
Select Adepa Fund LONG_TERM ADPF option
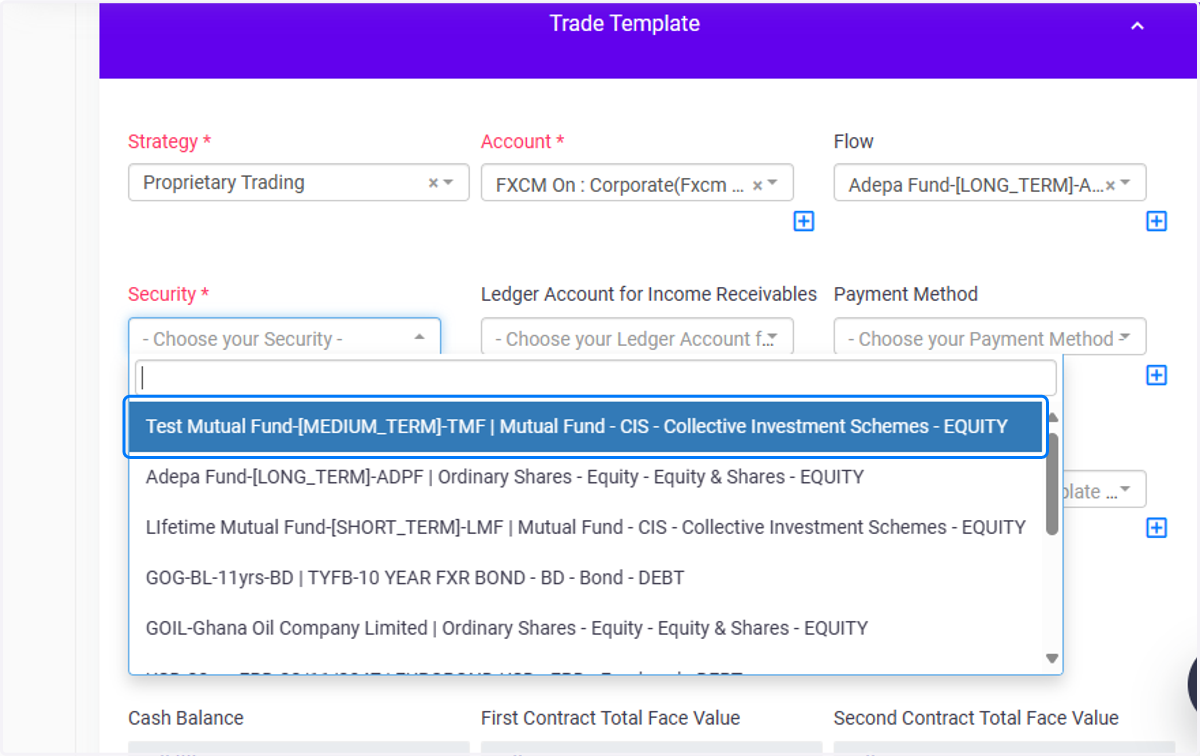coord(585,477)
